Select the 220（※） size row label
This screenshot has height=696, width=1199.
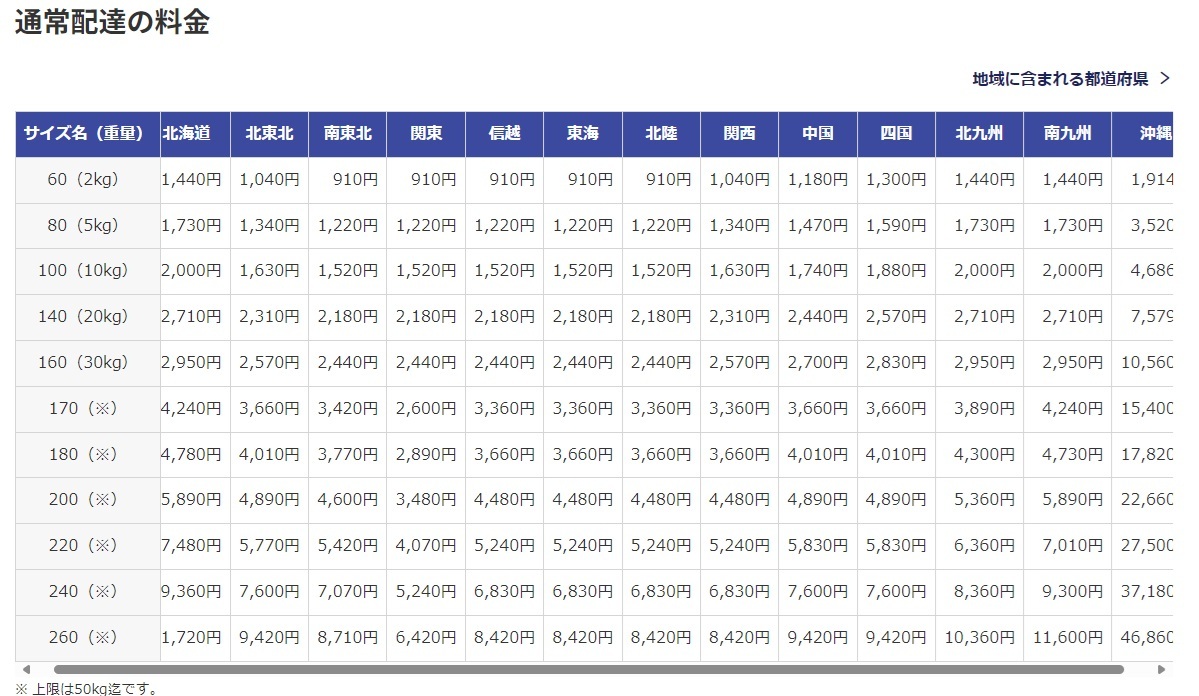87,545
